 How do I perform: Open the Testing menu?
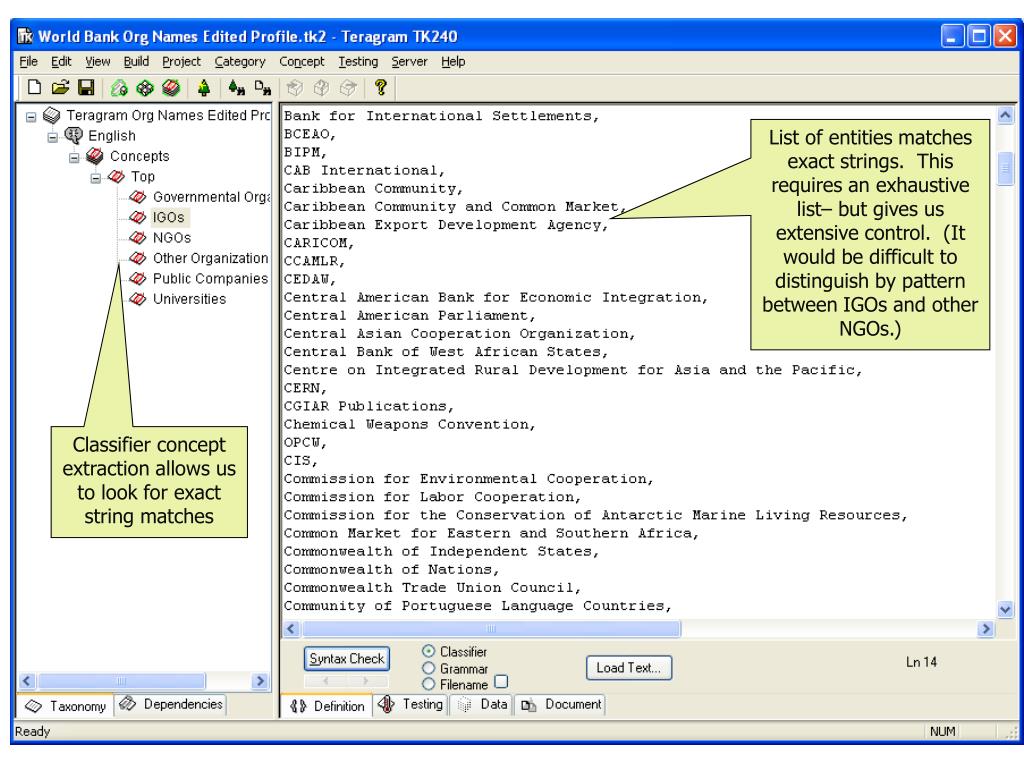click(358, 61)
